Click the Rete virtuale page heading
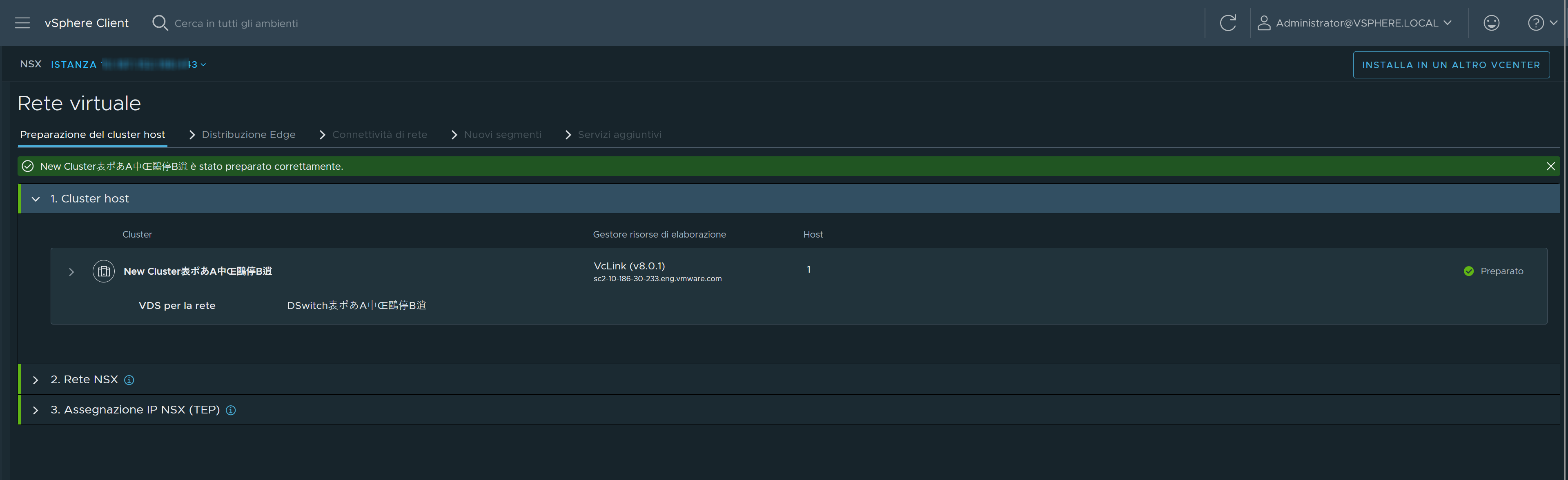1568x480 pixels. click(79, 103)
